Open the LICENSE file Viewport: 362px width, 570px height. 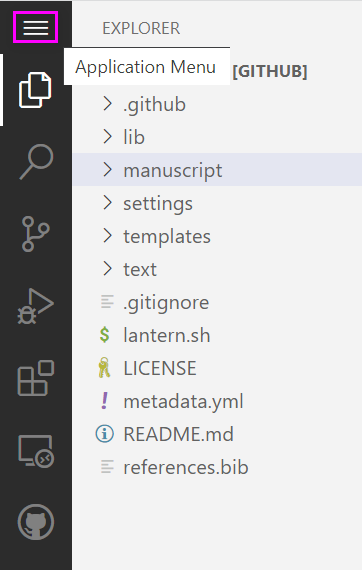point(160,368)
